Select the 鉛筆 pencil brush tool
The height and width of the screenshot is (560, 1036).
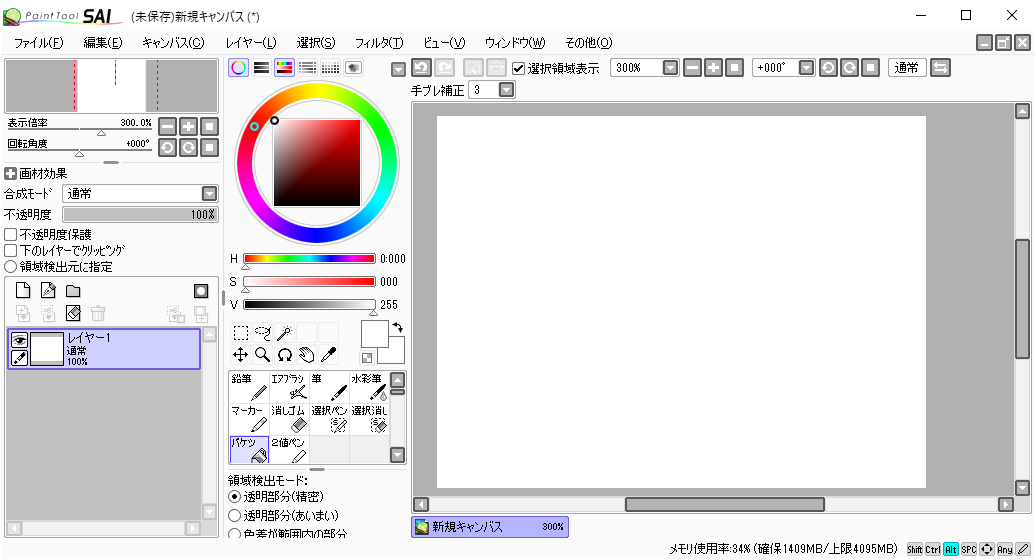[249, 387]
